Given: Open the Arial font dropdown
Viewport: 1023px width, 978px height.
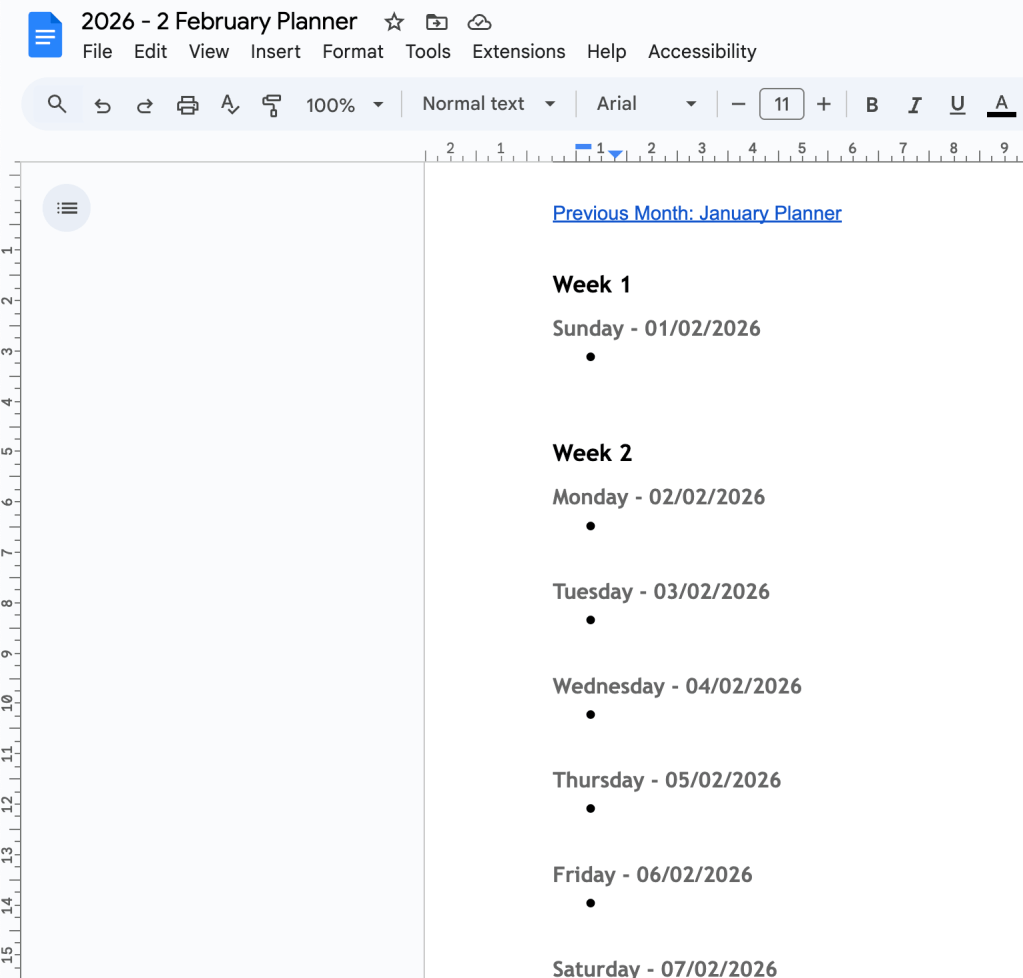Looking at the screenshot, I should [x=646, y=104].
